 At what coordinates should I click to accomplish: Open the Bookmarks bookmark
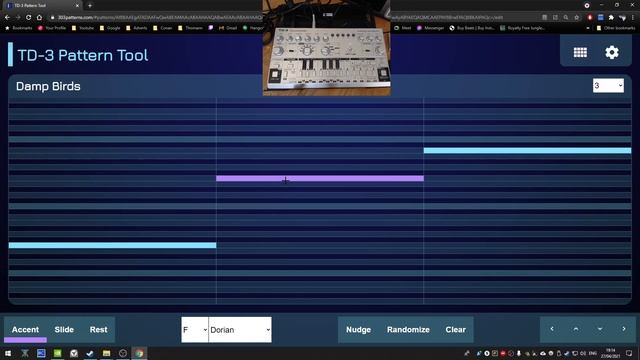click(18, 28)
